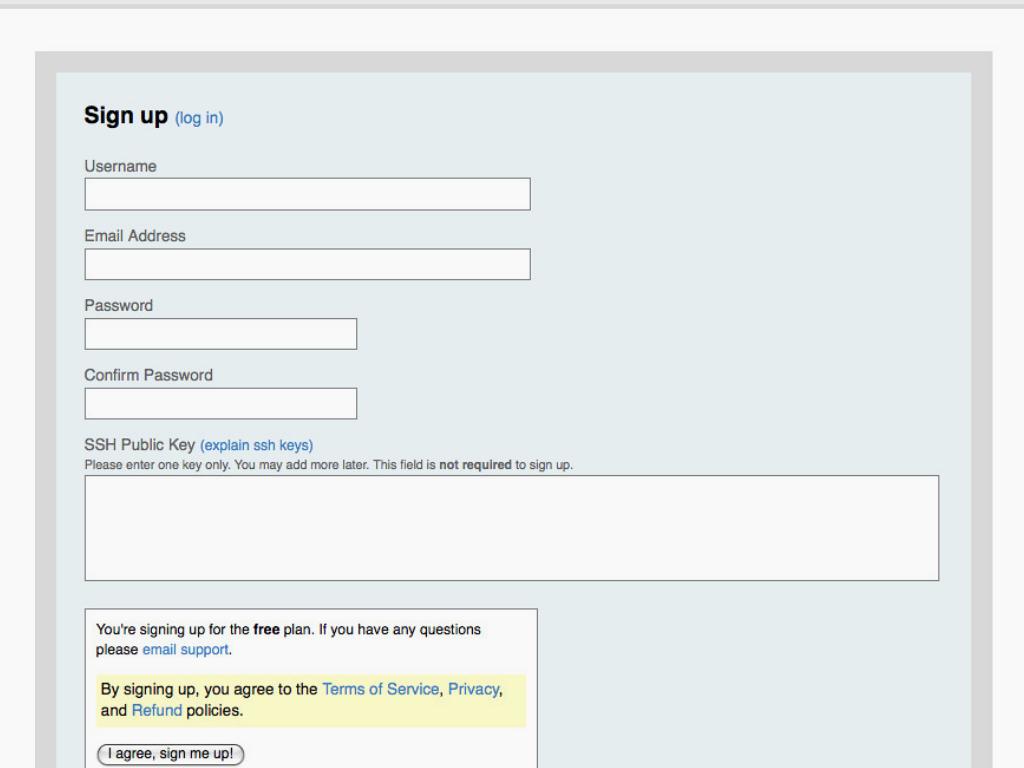The width and height of the screenshot is (1024, 768).
Task: Open the Terms of Service link
Action: [380, 689]
